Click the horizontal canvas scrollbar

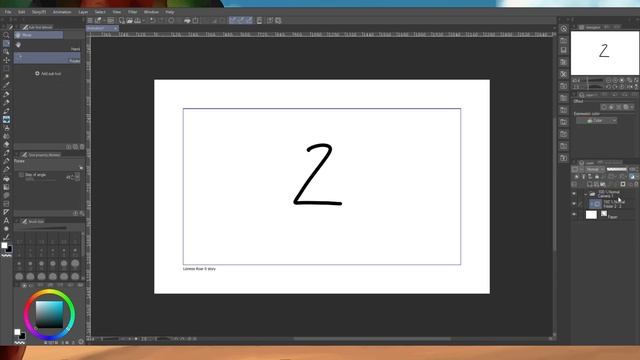pyautogui.click(x=372, y=339)
